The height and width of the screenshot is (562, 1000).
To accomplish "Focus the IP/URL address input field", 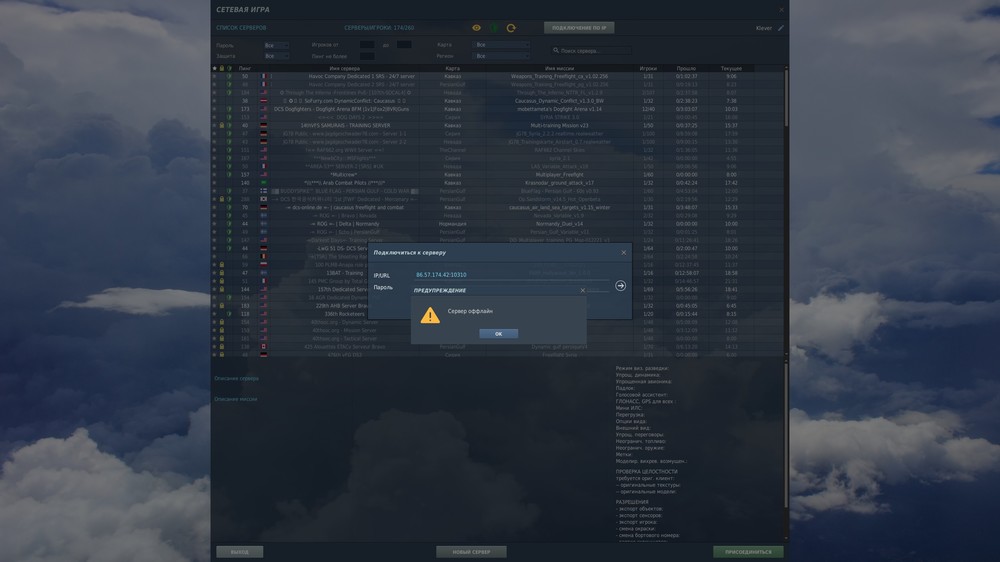I will (512, 275).
